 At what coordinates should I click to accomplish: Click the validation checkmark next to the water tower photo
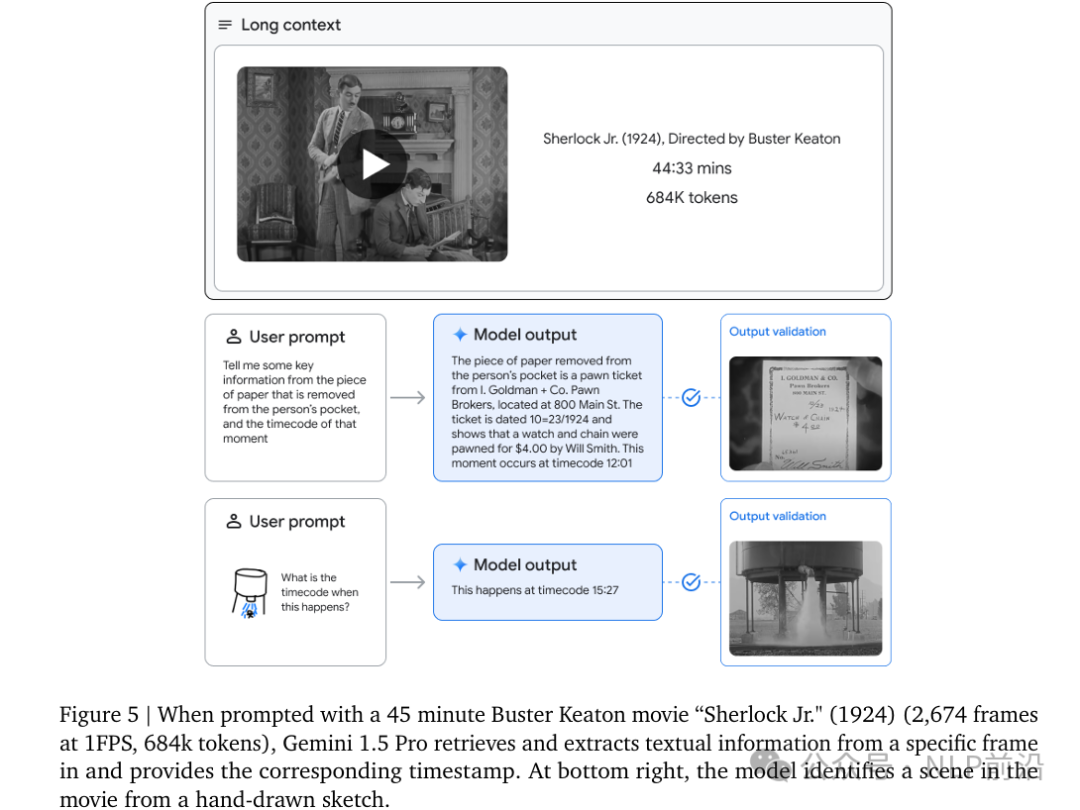[691, 582]
